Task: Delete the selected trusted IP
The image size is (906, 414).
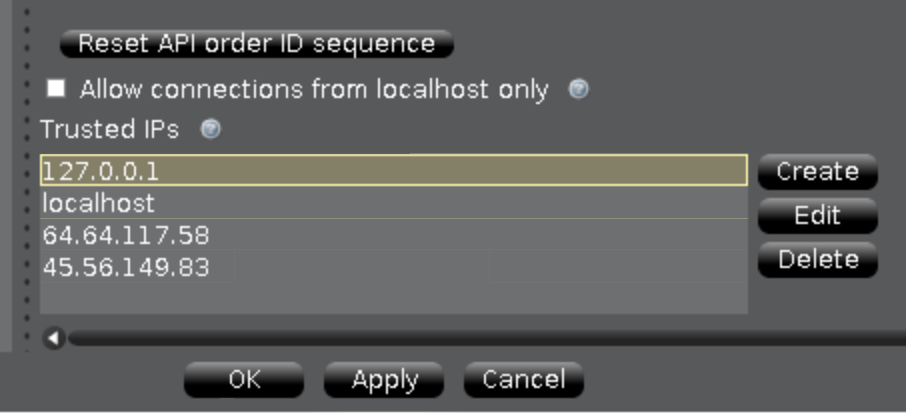Action: coord(818,259)
